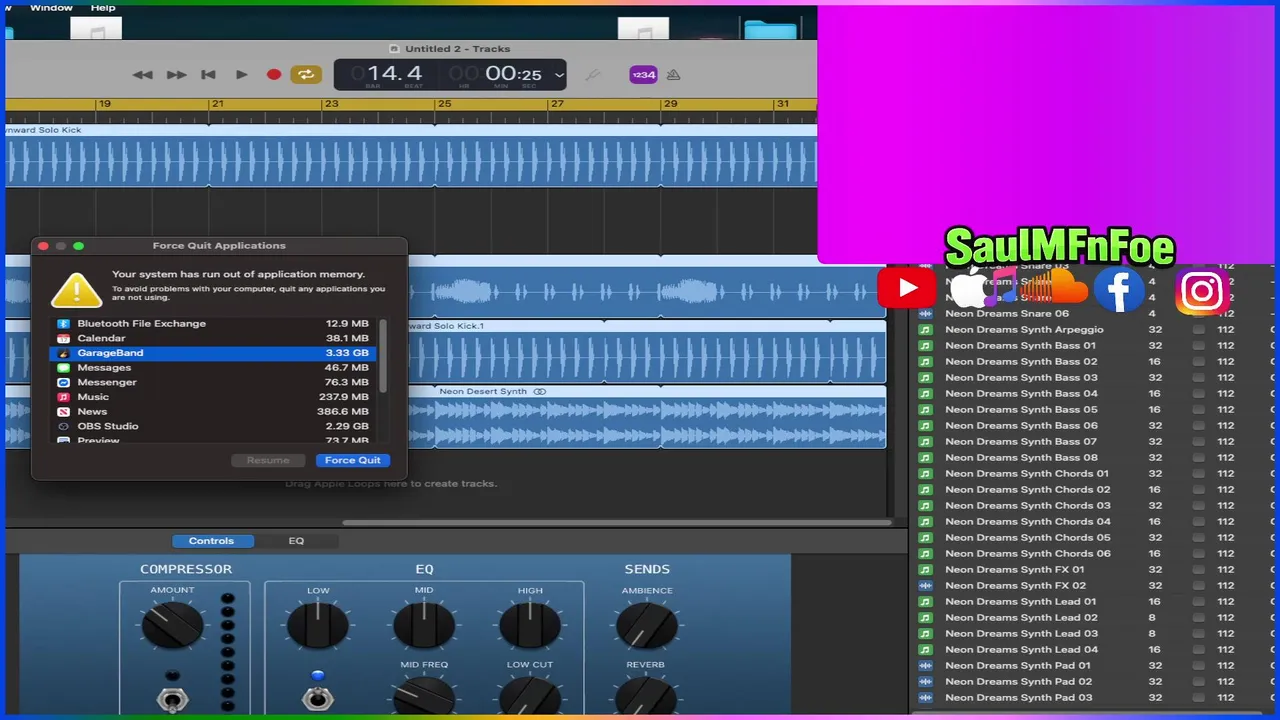Click the News app icon in list

click(x=63, y=411)
